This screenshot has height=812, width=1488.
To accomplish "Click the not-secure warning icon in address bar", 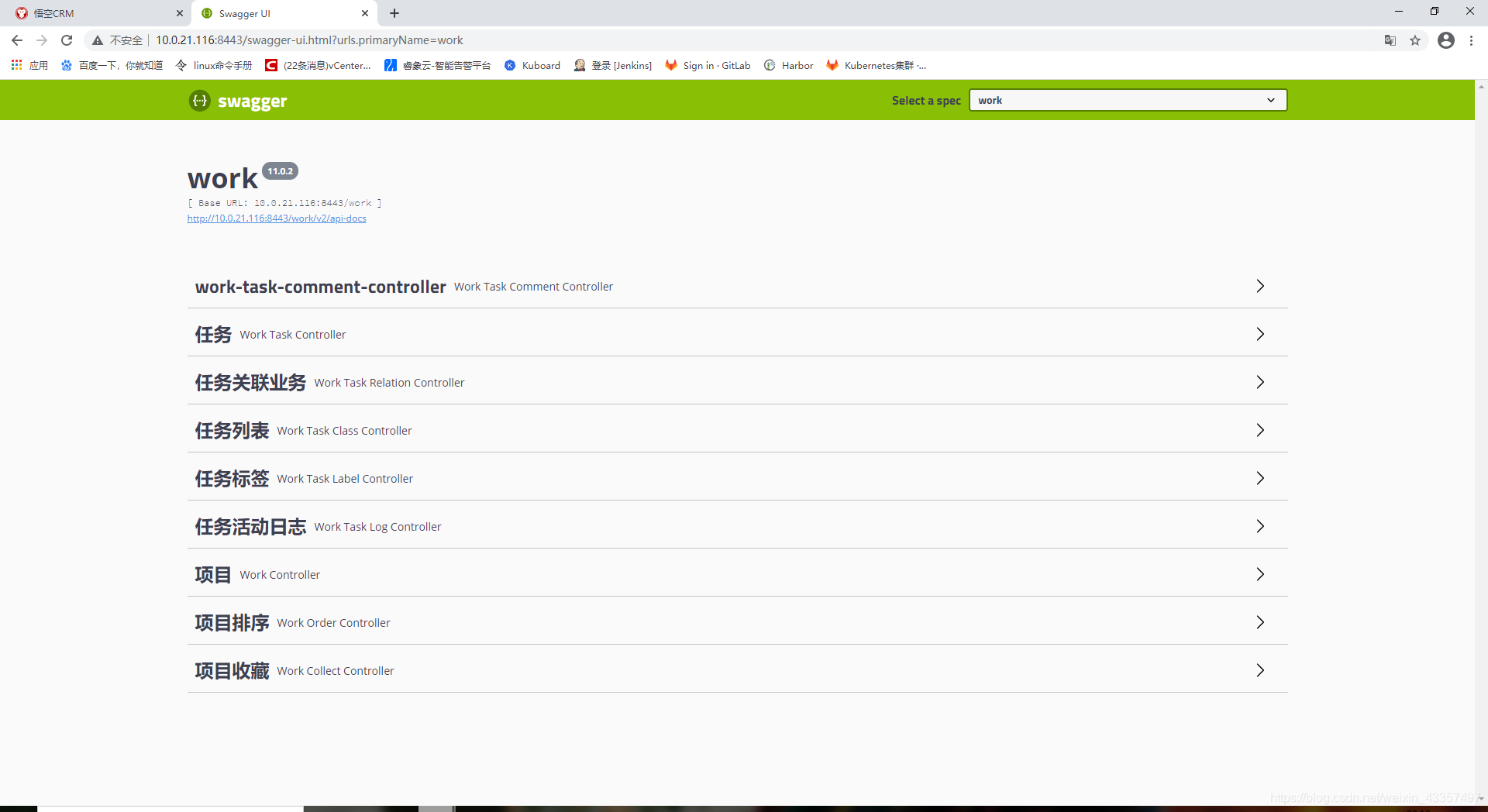I will coord(98,40).
